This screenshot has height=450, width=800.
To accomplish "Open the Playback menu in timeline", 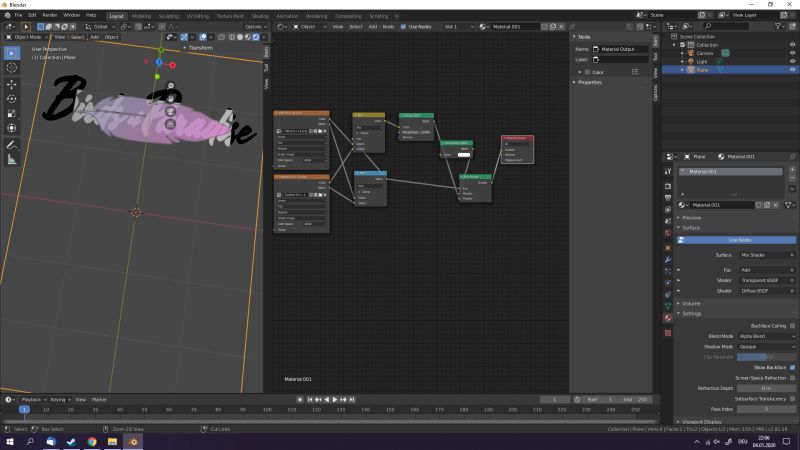I will 33,400.
